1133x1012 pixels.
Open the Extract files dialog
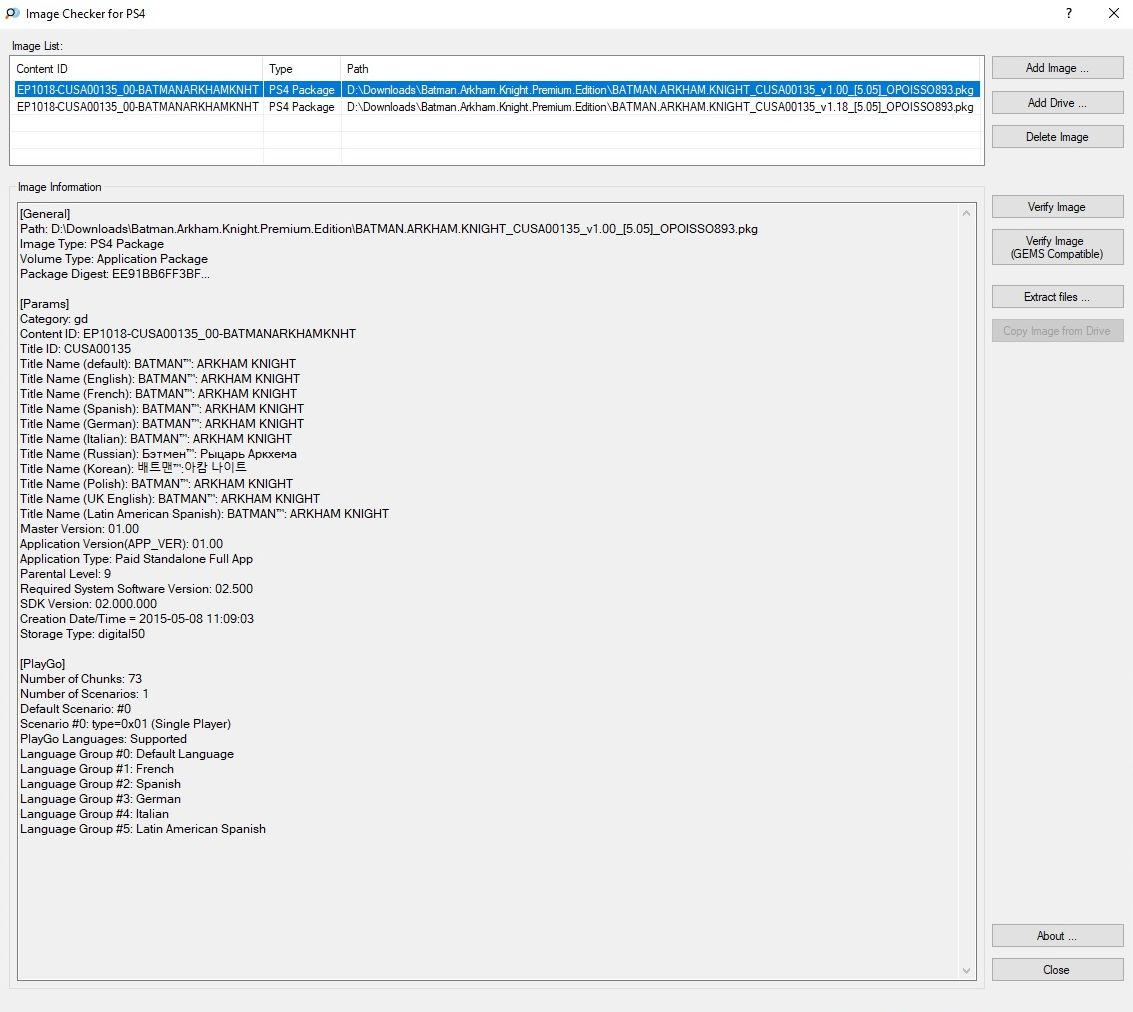pyautogui.click(x=1057, y=297)
